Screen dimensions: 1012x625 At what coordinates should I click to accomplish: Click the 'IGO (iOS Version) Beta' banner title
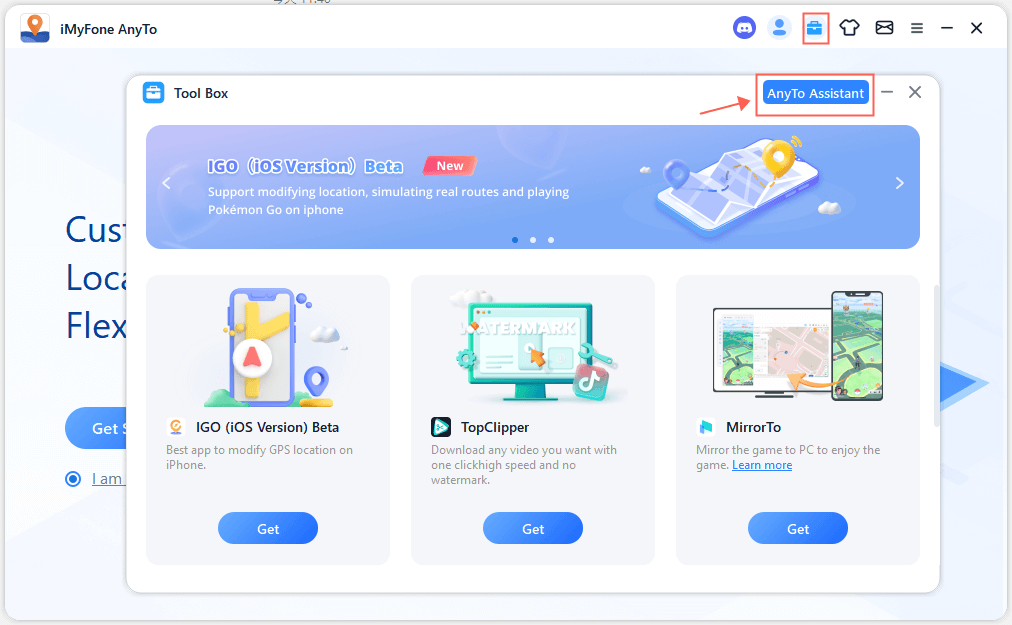305,167
